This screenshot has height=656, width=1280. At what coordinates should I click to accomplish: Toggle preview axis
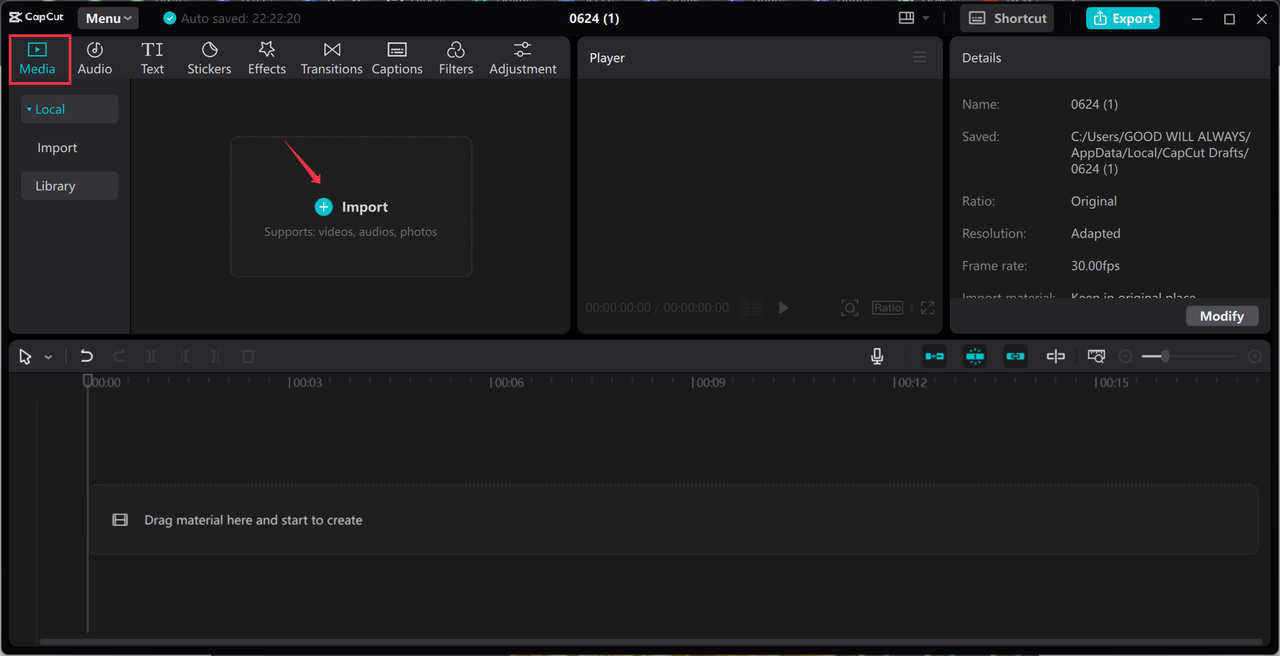(1056, 356)
